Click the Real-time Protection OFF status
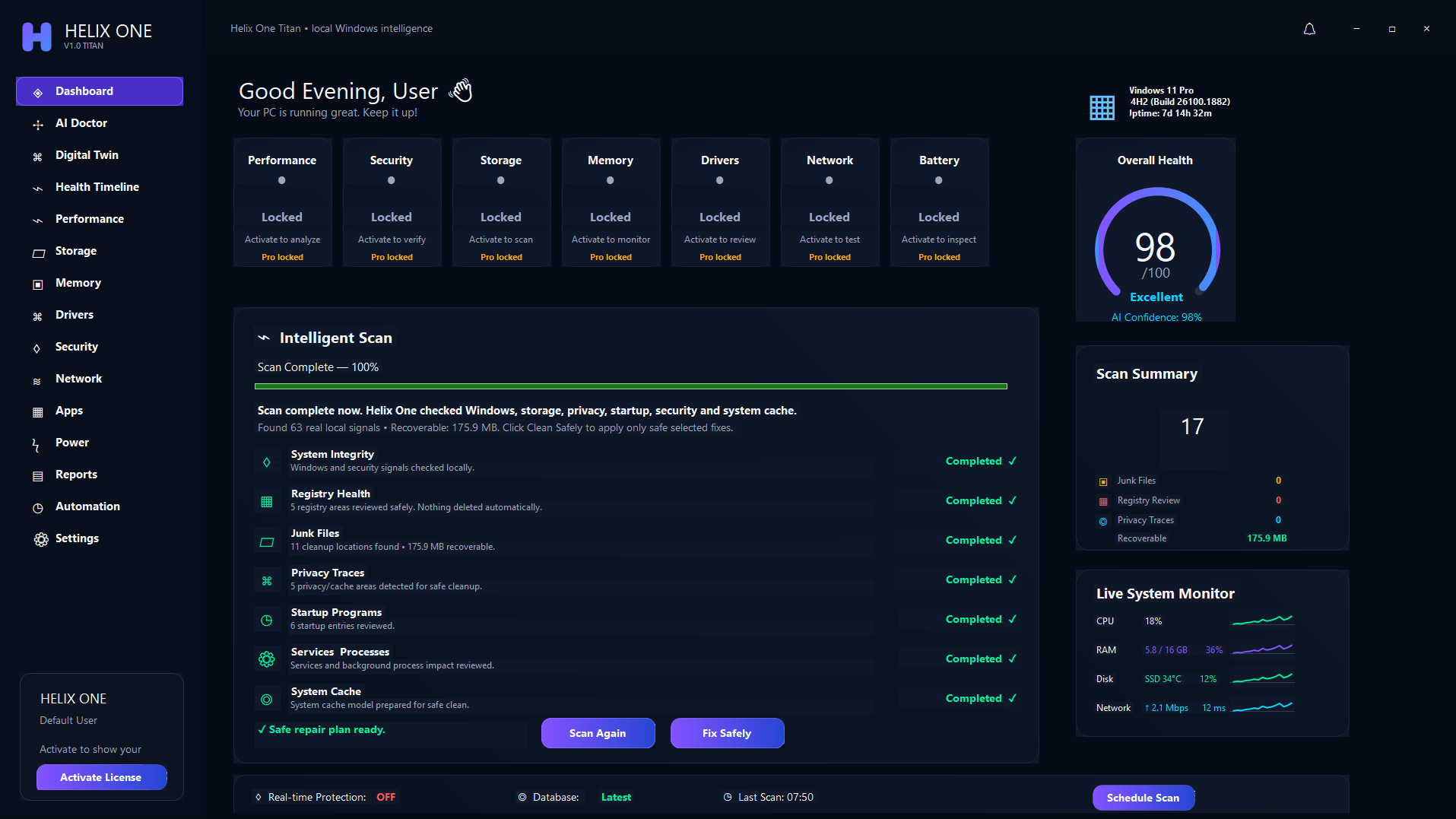 tap(386, 797)
